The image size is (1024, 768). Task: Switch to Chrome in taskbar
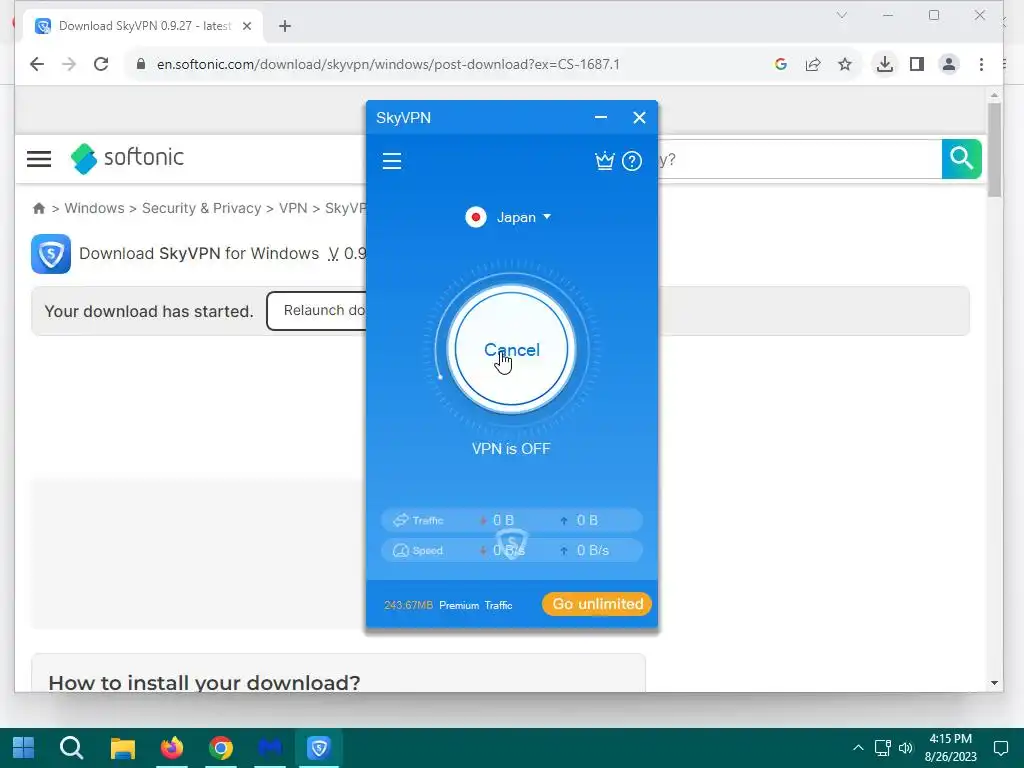point(221,748)
